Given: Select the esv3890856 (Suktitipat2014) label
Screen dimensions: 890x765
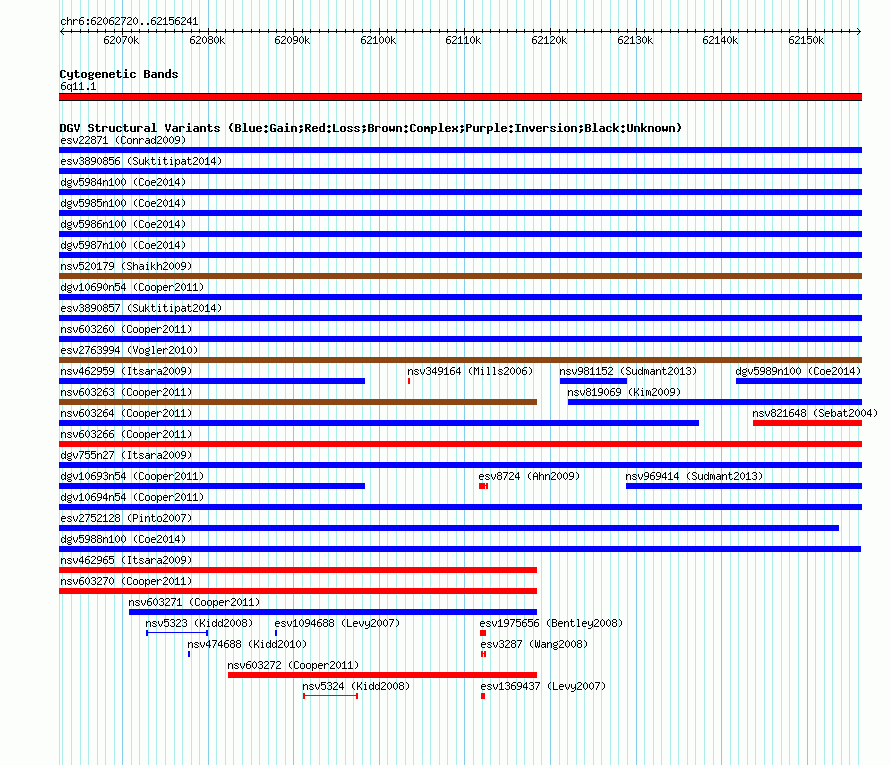Looking at the screenshot, I should 141,161.
